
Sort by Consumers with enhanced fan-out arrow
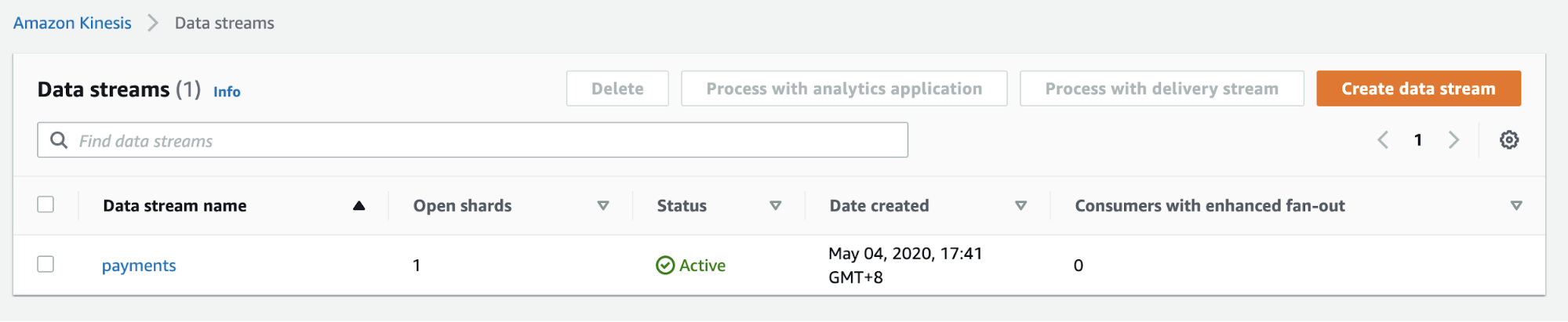click(x=1516, y=205)
